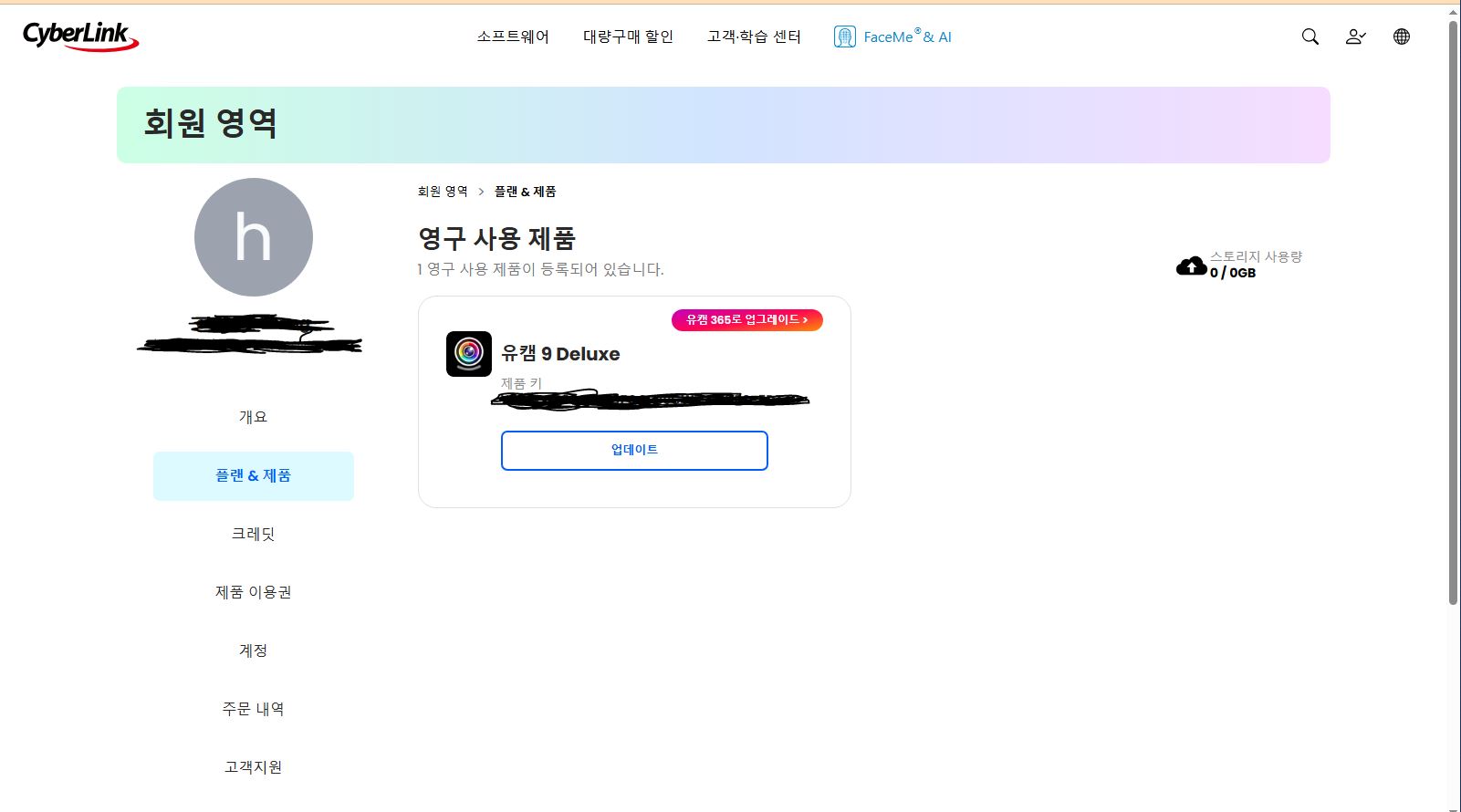Open the 대량구매 할인 menu
1461x812 pixels.
(628, 36)
